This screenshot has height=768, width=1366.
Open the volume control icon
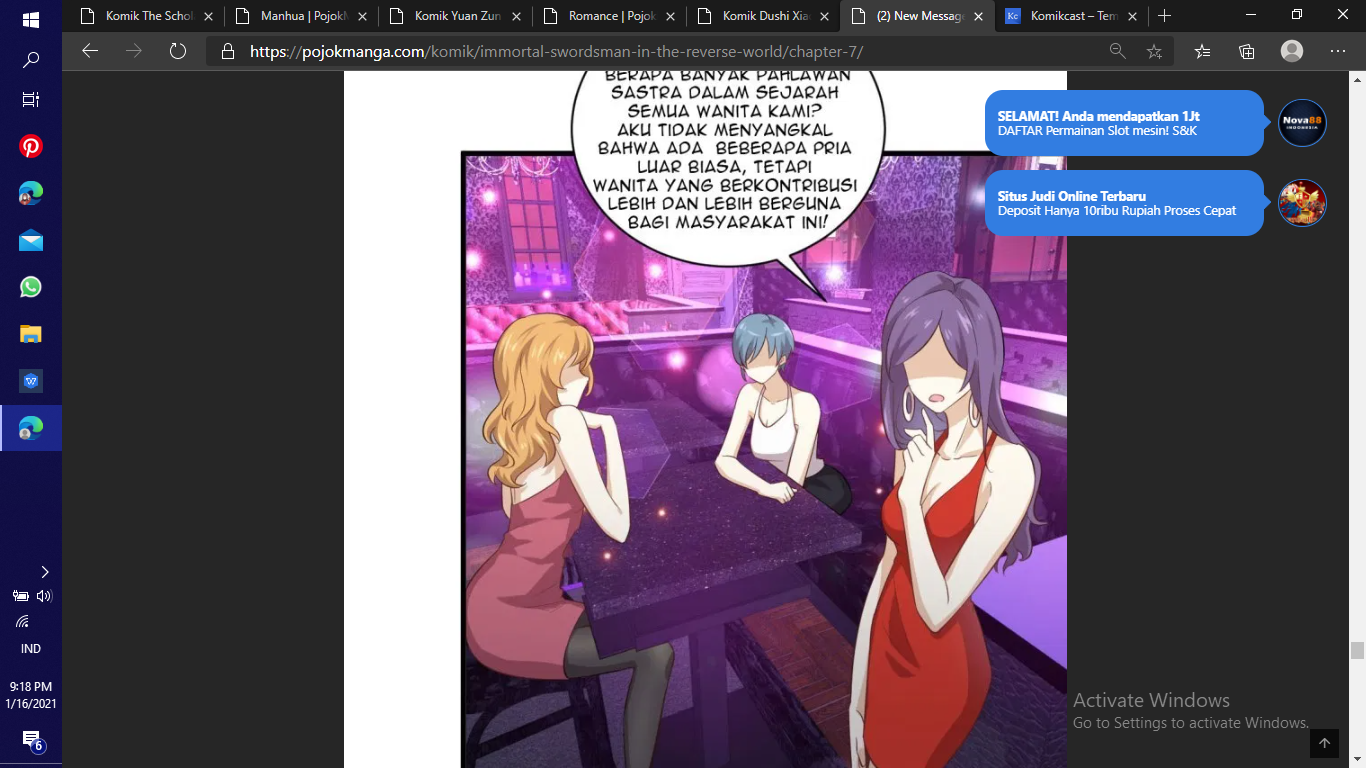point(43,596)
